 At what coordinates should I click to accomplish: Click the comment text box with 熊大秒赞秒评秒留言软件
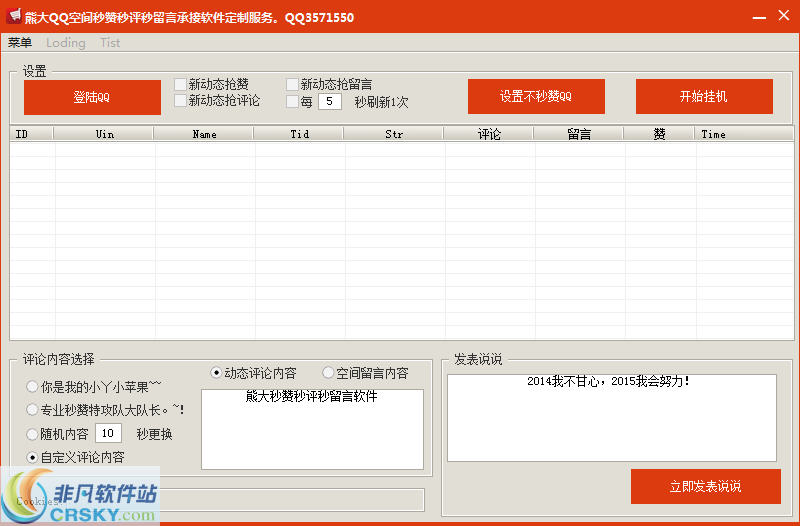pos(312,429)
